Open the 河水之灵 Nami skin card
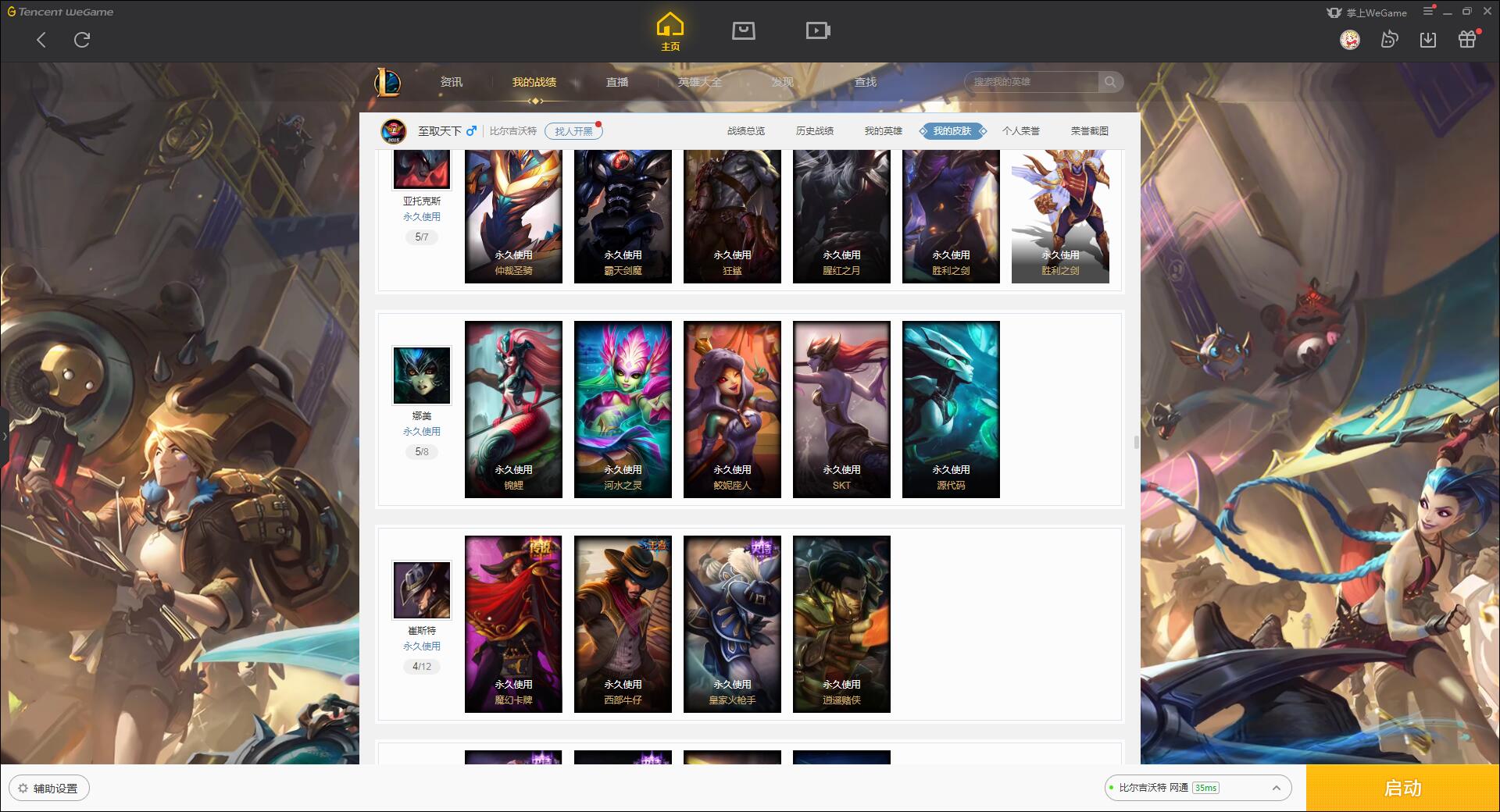 (623, 409)
